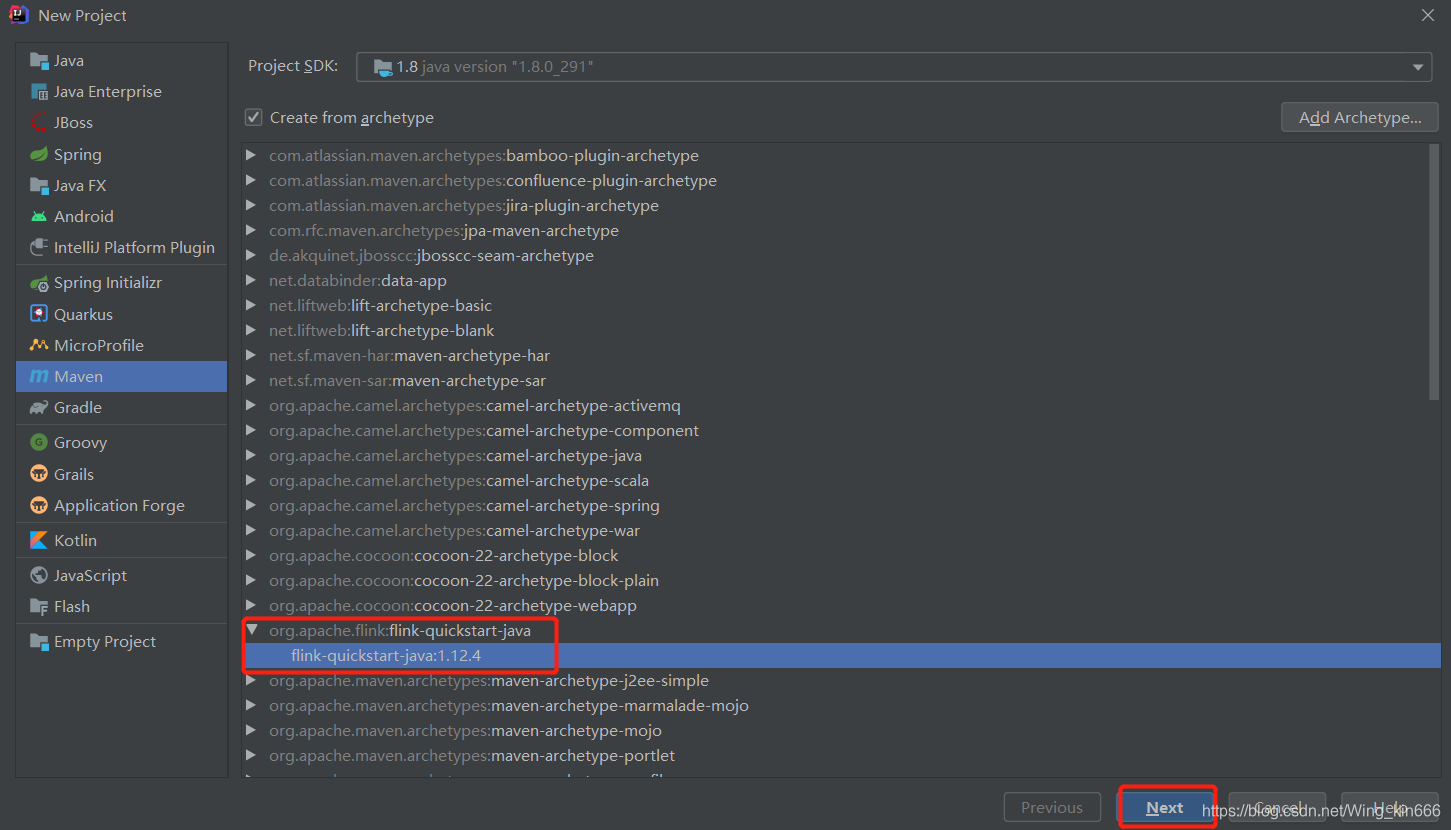Select the maven-archetype-mojo row
1451x830 pixels.
(842, 731)
